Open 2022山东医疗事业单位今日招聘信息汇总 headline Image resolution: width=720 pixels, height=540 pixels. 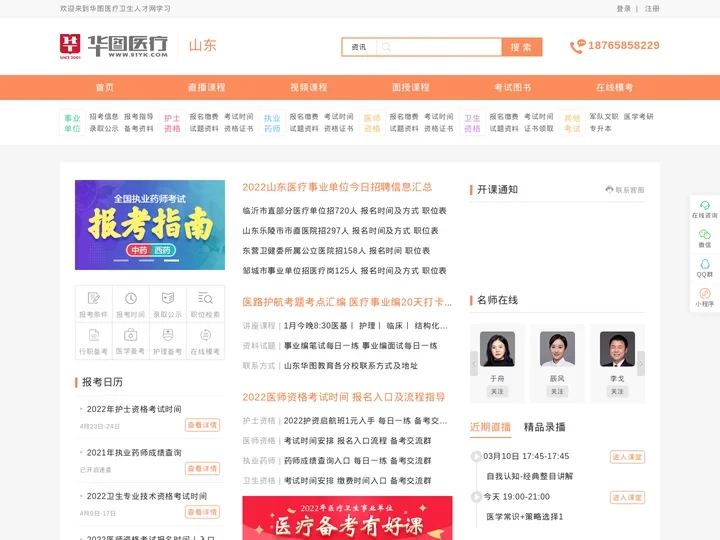pyautogui.click(x=338, y=187)
